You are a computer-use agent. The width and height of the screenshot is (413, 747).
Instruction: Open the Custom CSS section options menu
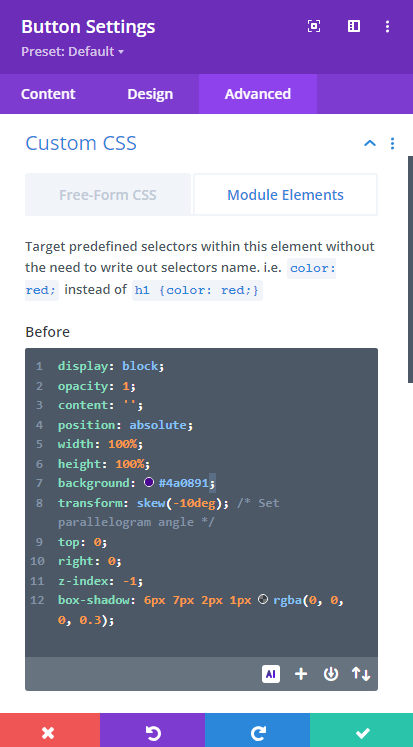(393, 143)
